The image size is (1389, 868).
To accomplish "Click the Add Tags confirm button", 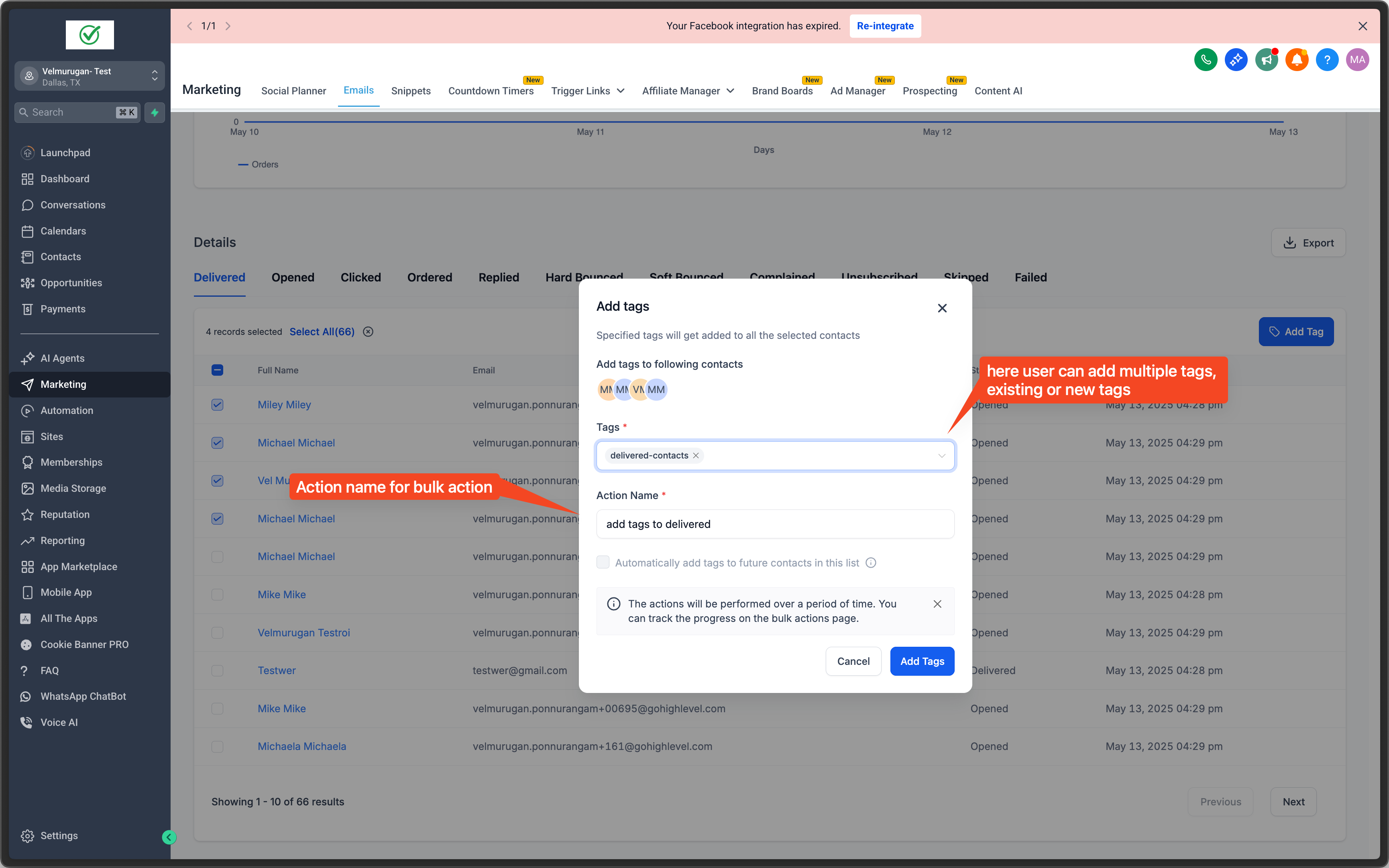I will click(x=922, y=661).
